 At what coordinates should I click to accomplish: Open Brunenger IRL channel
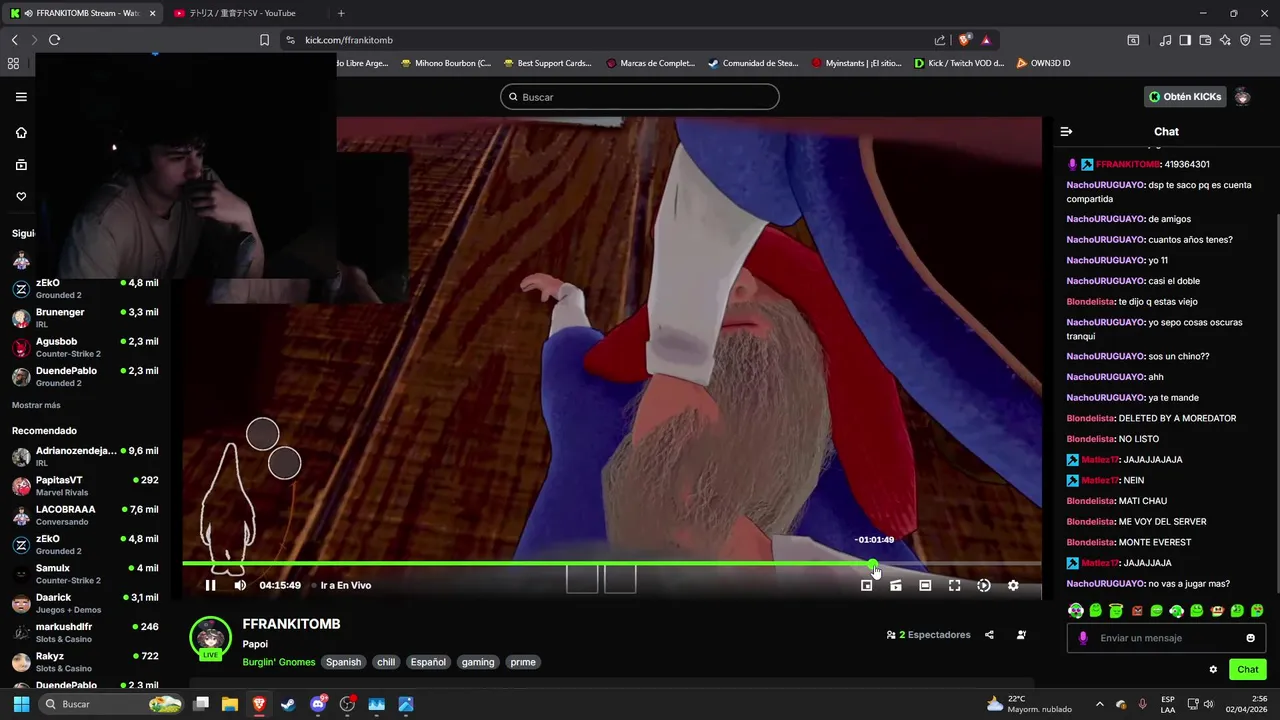point(85,318)
